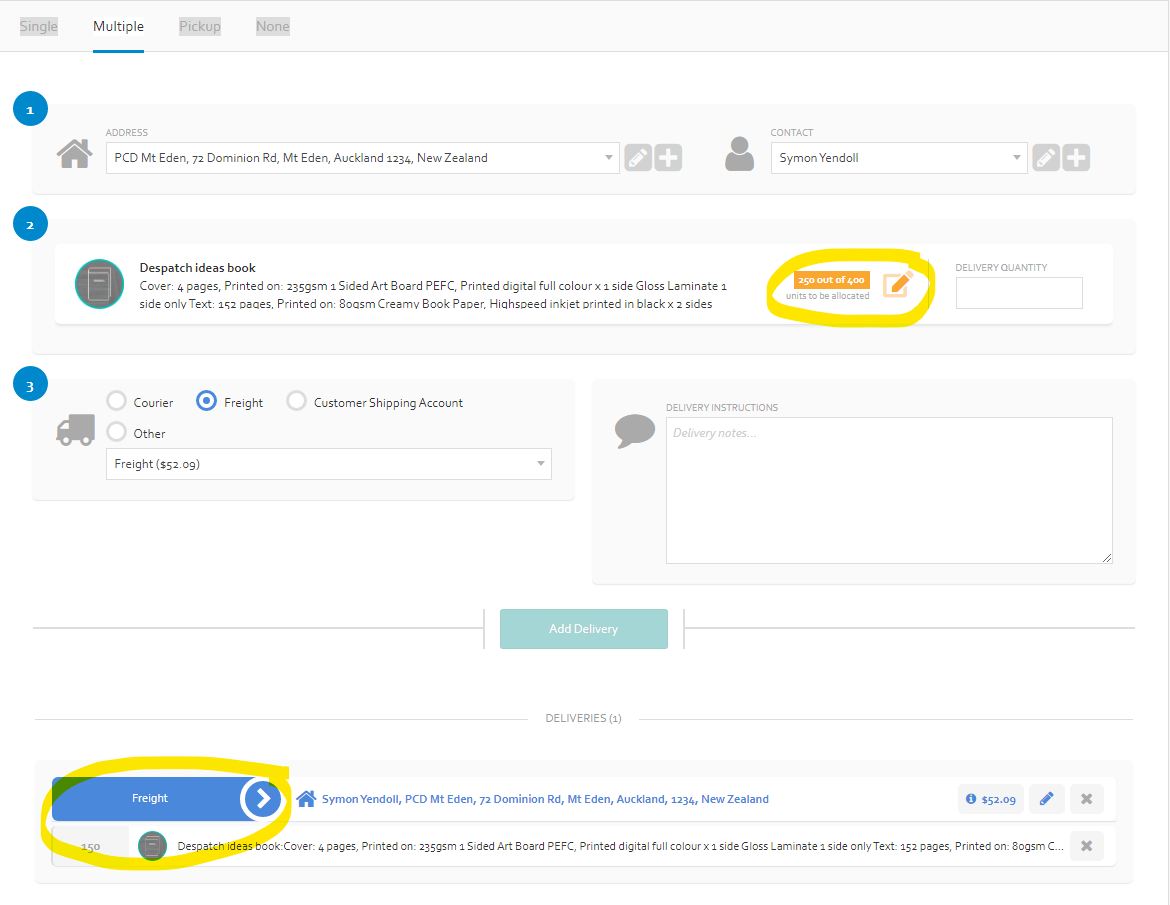Click the delivery truck icon
The width and height of the screenshot is (1170, 905).
click(x=75, y=430)
